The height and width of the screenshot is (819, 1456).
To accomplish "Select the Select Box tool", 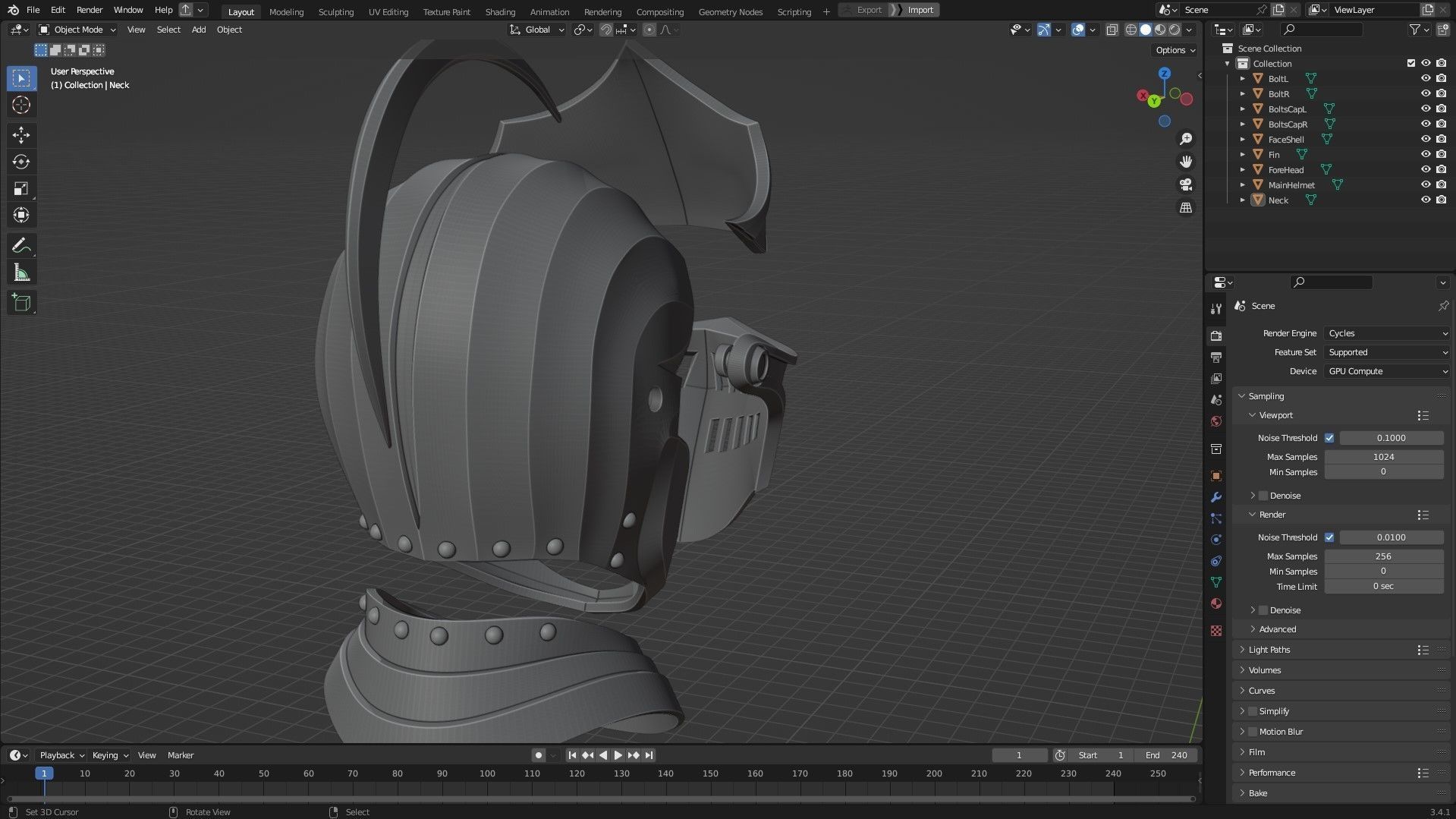I will pyautogui.click(x=21, y=78).
